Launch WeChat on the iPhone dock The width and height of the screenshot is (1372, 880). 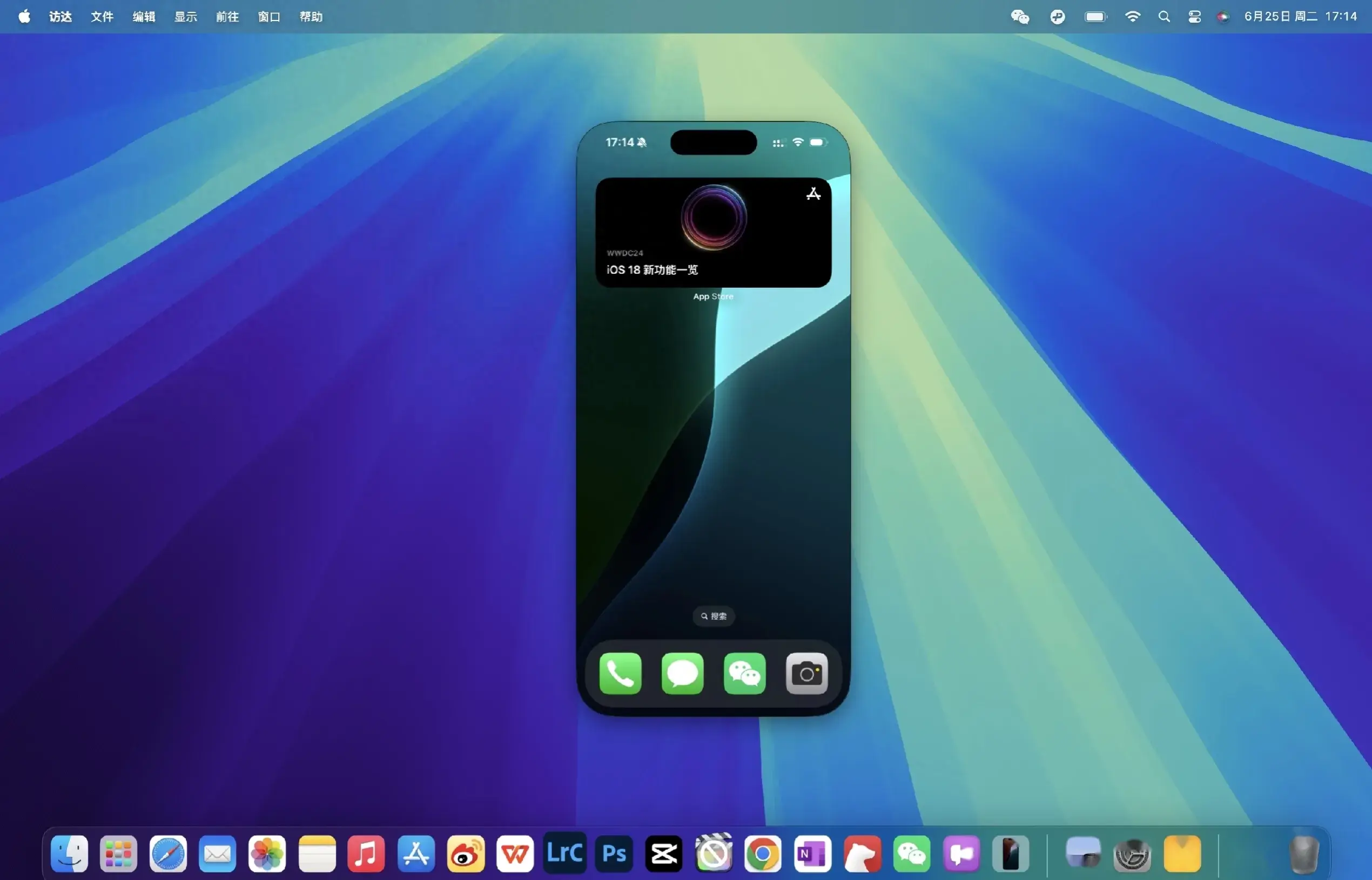tap(744, 673)
